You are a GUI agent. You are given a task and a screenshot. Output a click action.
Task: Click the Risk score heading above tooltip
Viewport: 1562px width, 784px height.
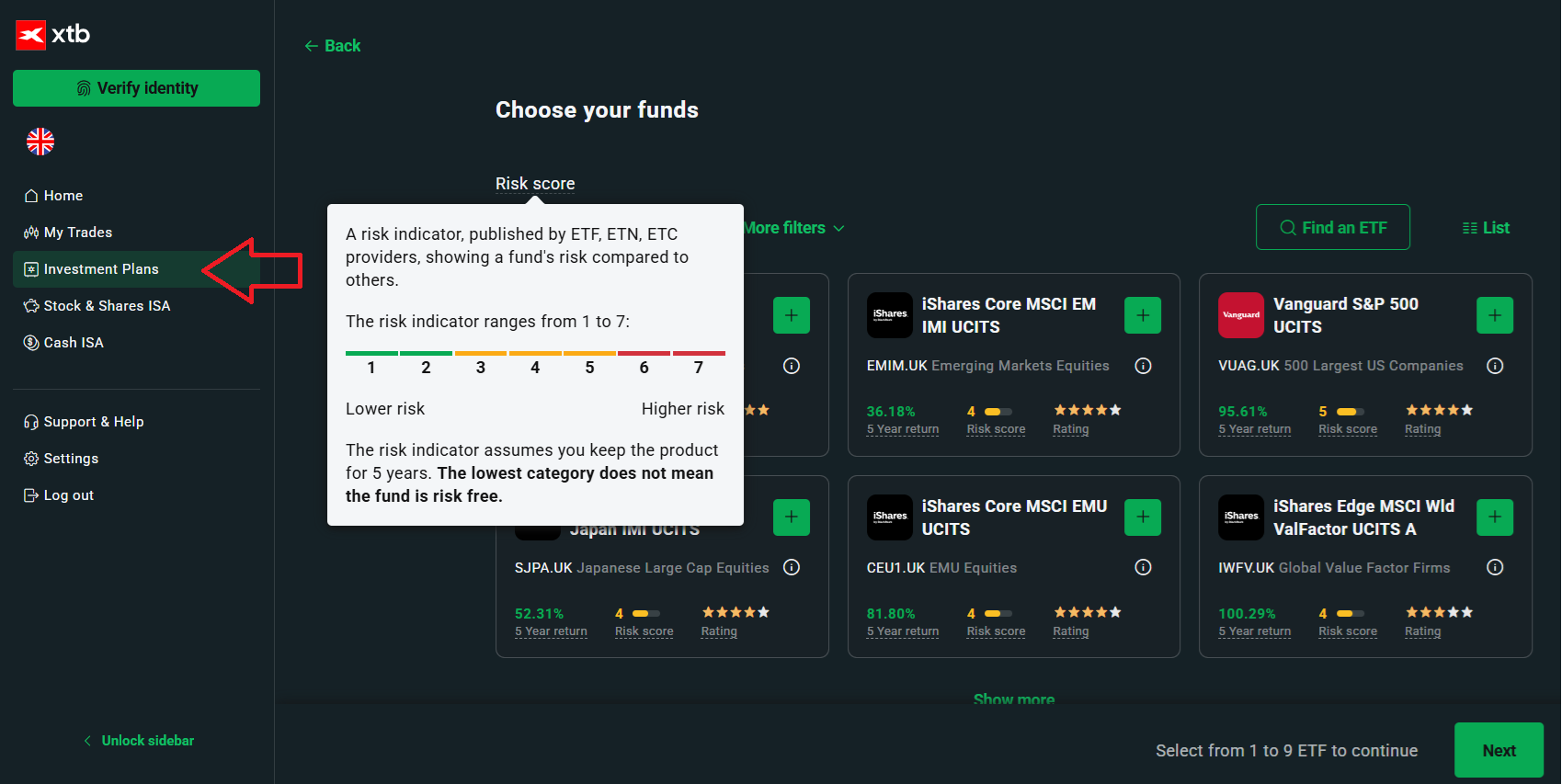point(535,184)
